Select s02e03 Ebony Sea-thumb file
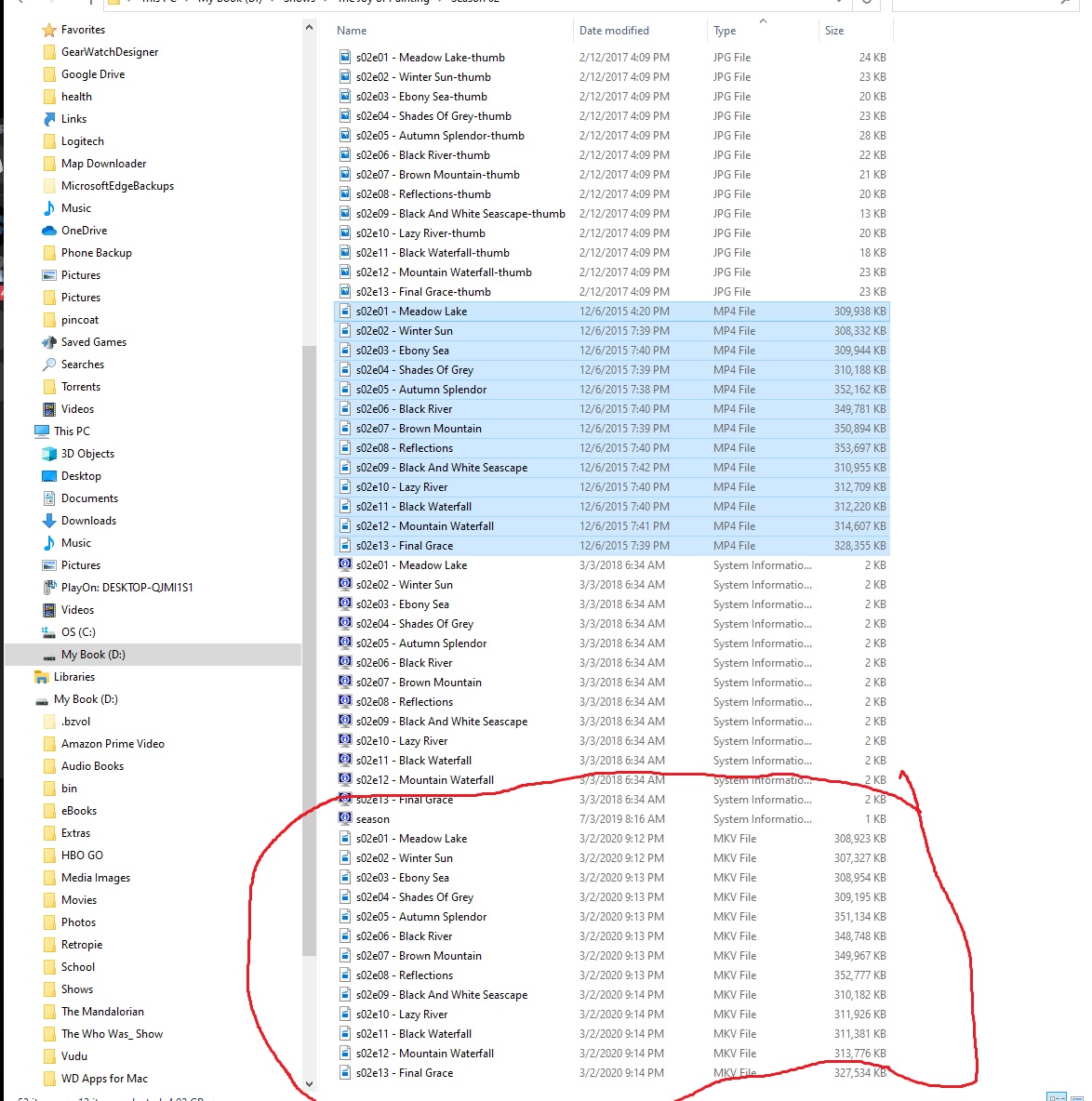This screenshot has width=1092, height=1101. [x=421, y=96]
